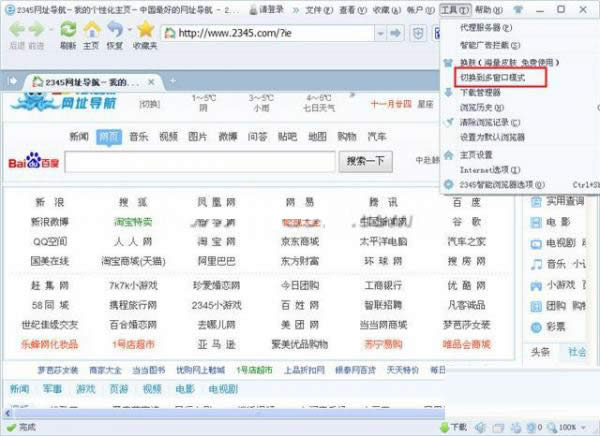Open 2345智能浏览器选项 menu item
The width and height of the screenshot is (600, 436).
(x=502, y=185)
